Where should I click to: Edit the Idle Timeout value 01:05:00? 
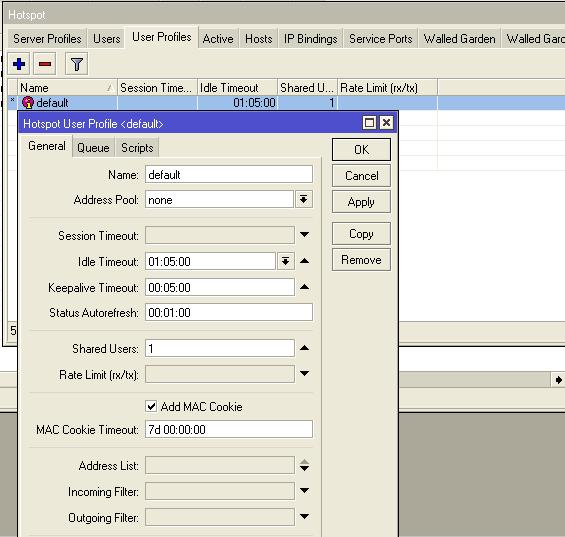coord(210,261)
